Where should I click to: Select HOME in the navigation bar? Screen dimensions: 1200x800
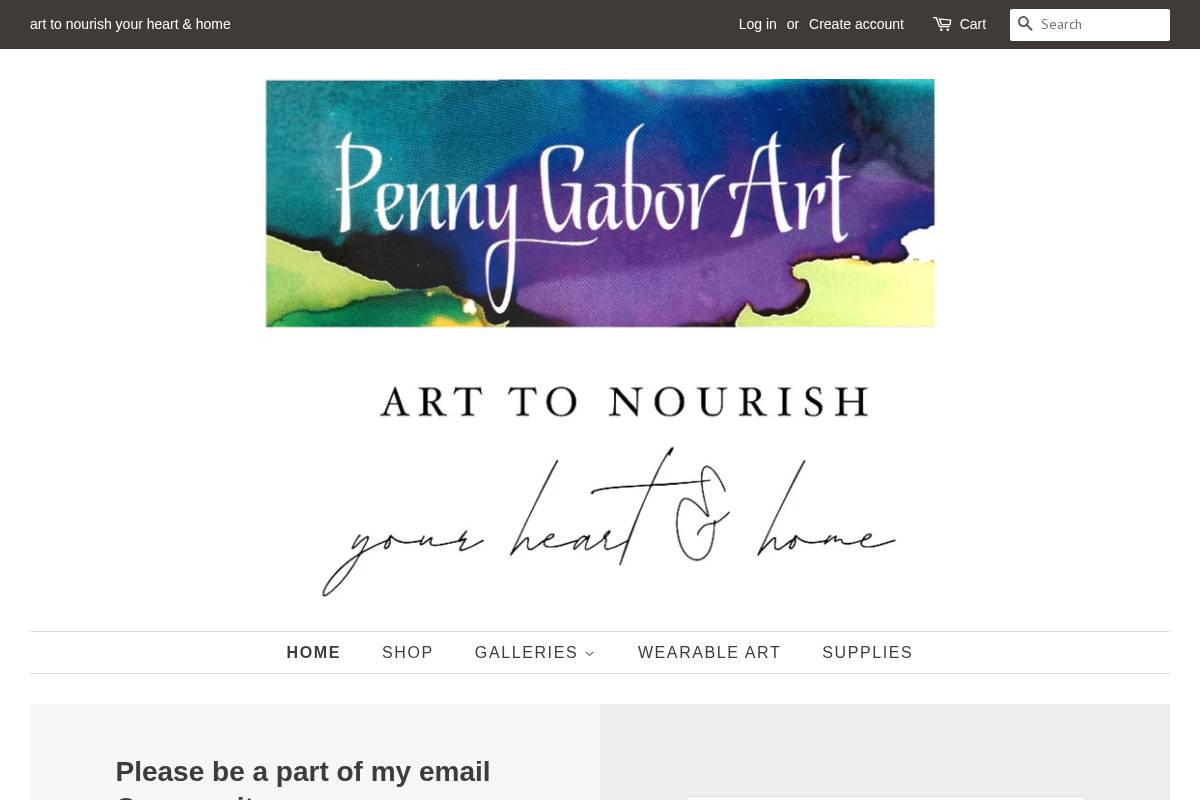point(313,652)
